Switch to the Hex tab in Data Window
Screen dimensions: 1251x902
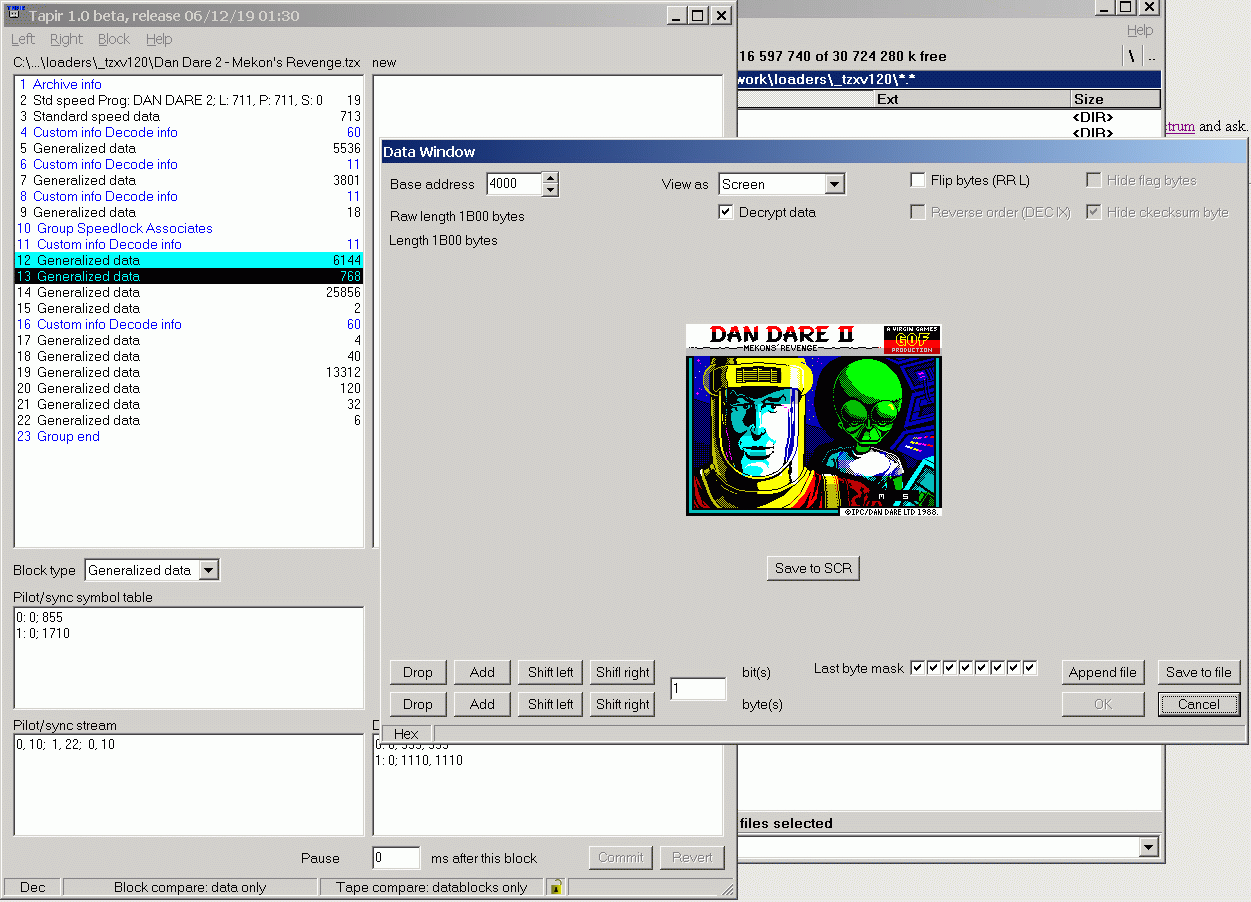point(406,733)
